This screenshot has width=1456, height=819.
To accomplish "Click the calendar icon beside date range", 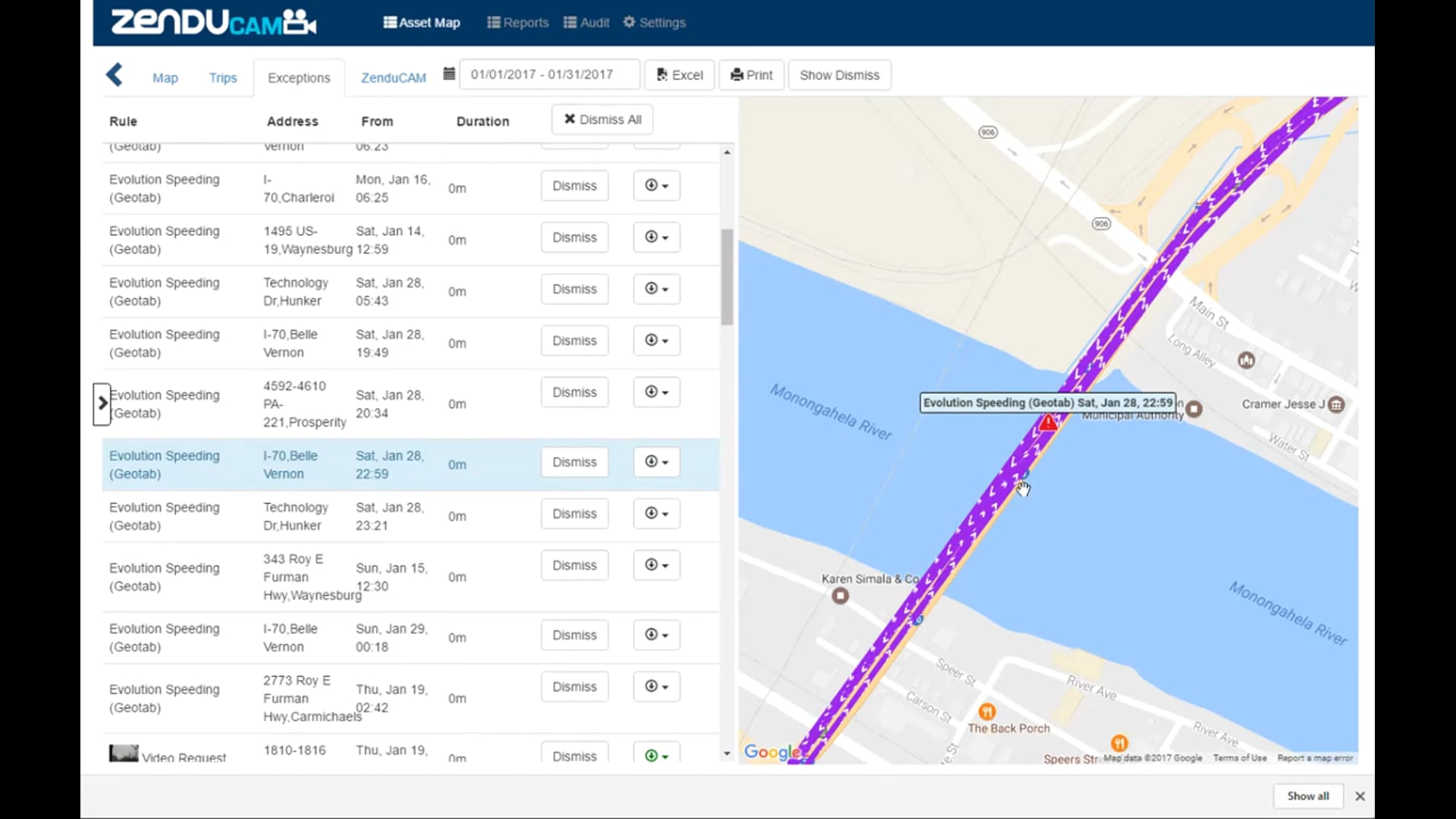I will (449, 74).
